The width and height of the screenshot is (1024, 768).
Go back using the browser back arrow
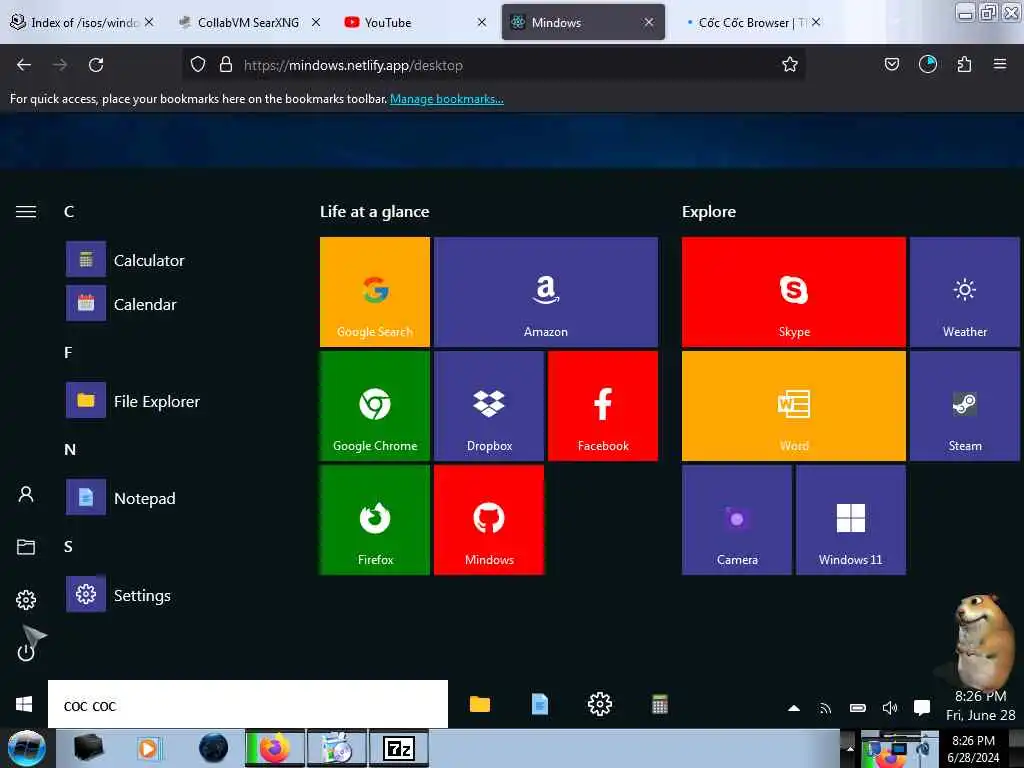(24, 65)
